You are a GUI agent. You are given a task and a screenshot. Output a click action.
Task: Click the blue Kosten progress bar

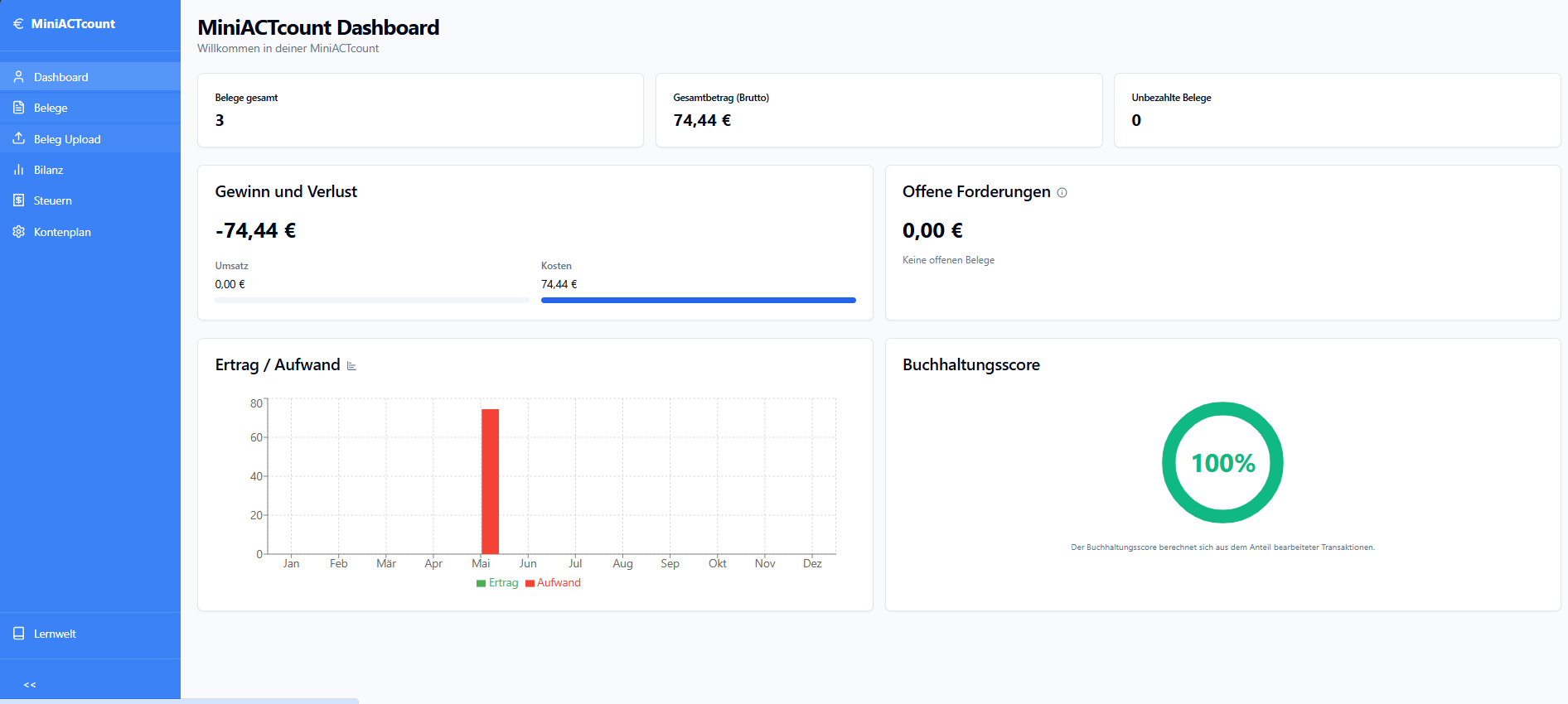coord(698,300)
